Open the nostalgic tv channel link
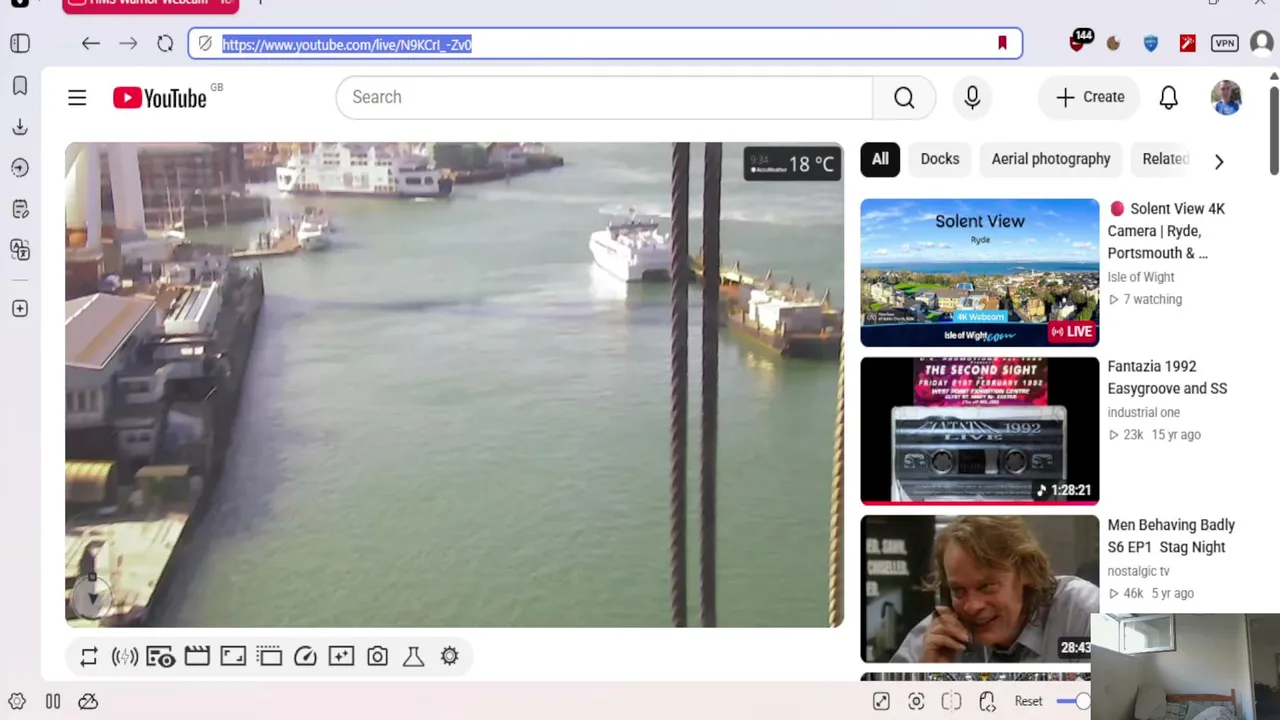1280x720 pixels. coord(1138,571)
